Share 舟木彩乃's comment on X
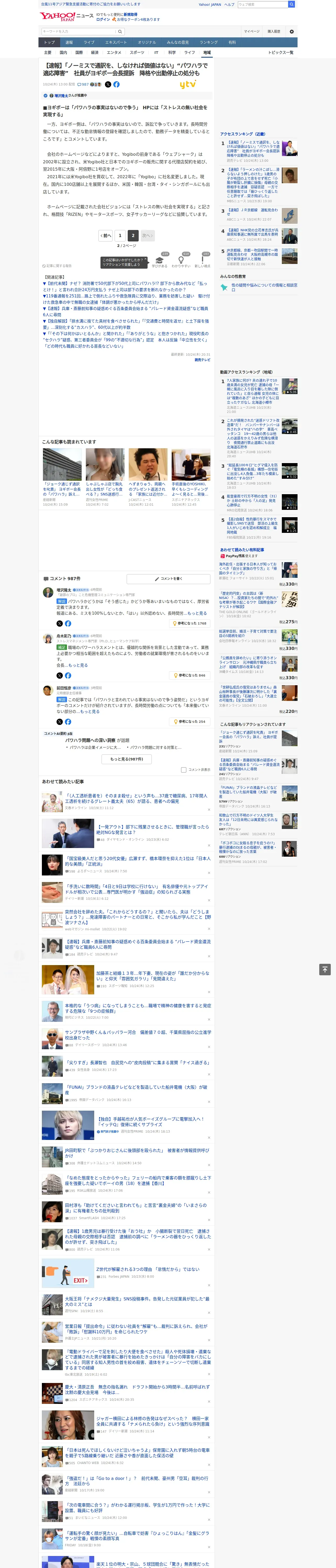The height and width of the screenshot is (1568, 336). pyautogui.click(x=60, y=675)
